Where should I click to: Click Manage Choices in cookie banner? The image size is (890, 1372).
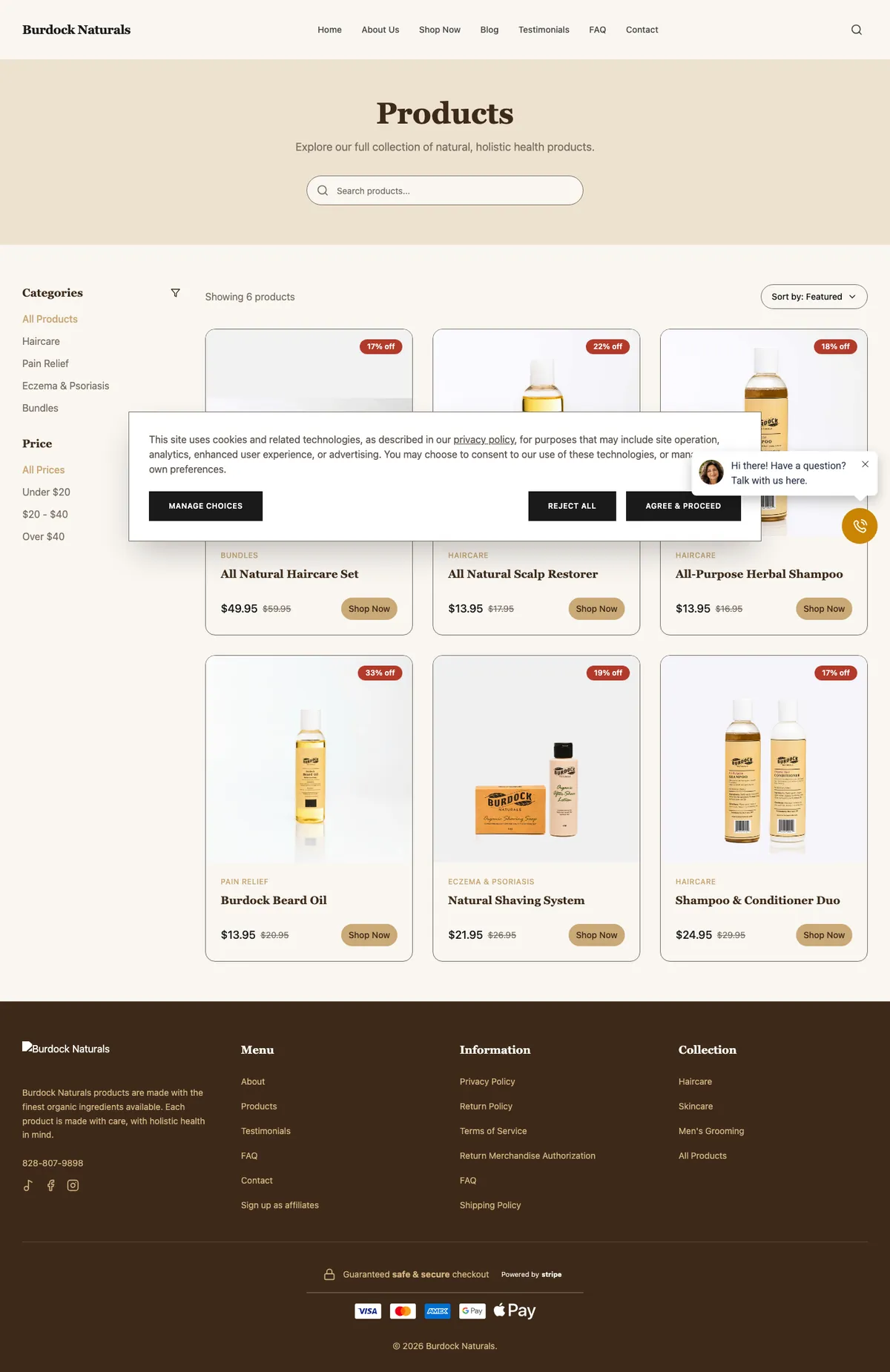pyautogui.click(x=205, y=506)
